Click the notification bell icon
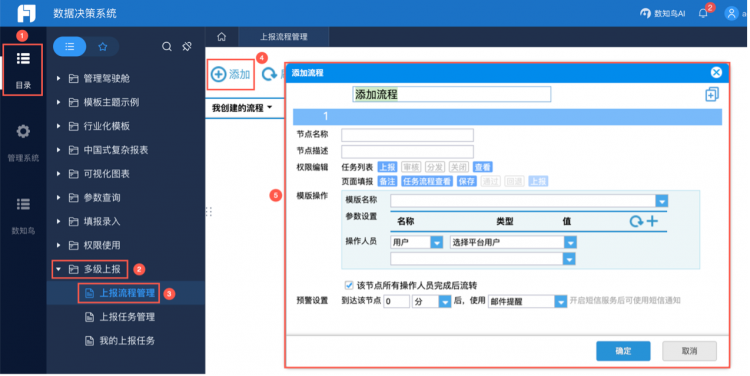Screen dimensions: 750x376 click(x=703, y=13)
